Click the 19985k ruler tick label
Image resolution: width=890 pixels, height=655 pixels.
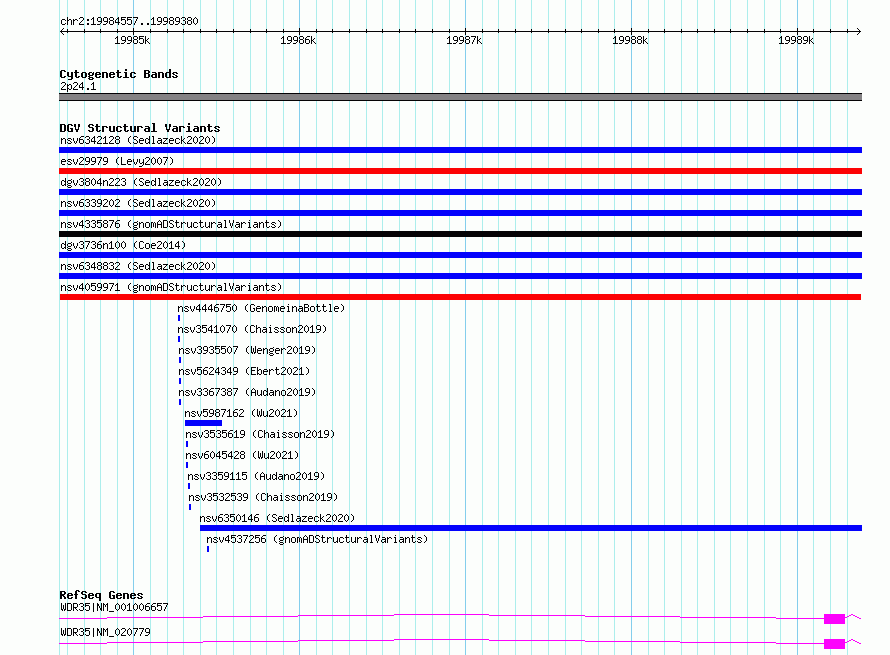click(132, 40)
